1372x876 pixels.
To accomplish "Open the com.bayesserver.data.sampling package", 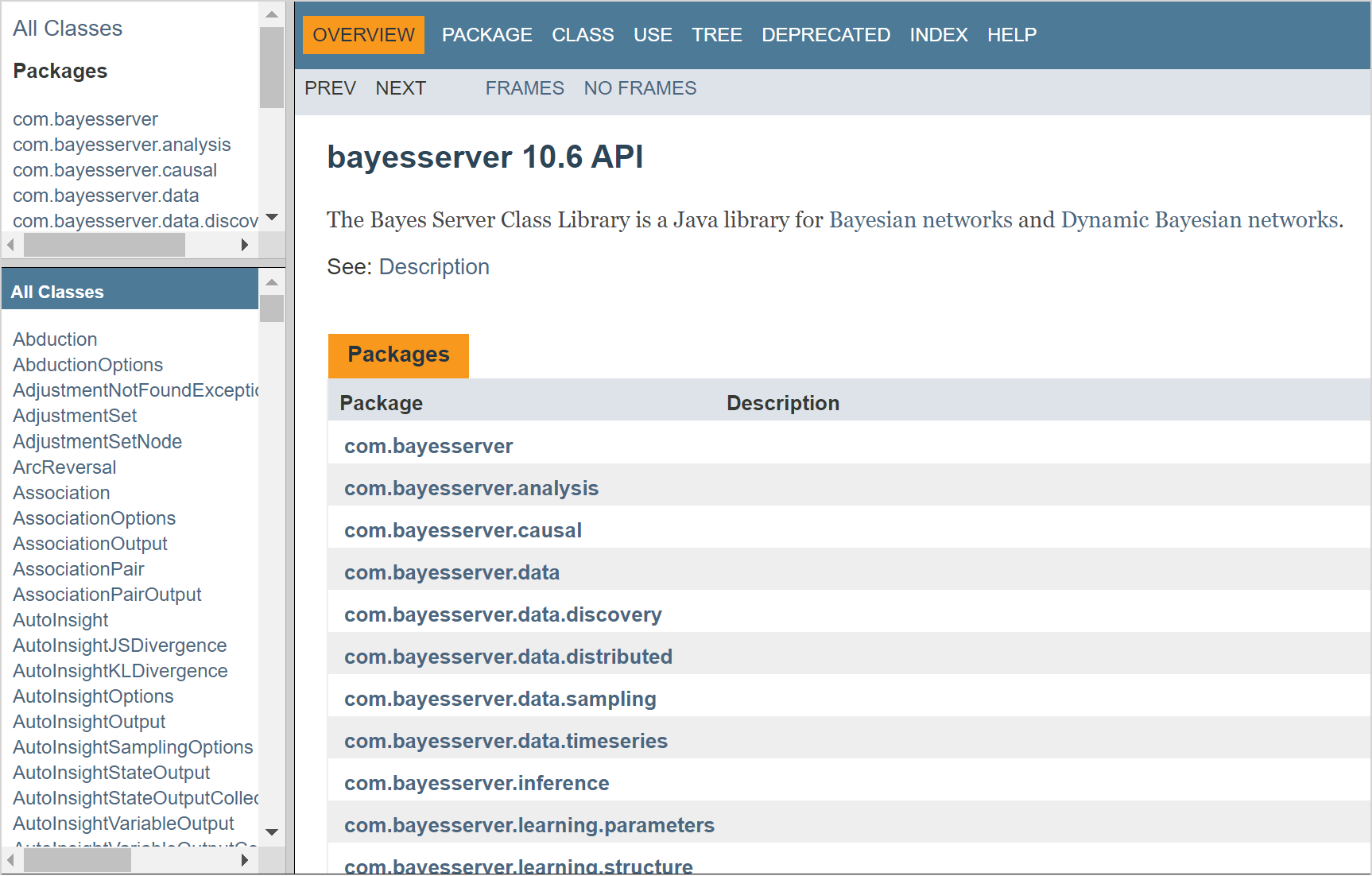I will point(500,698).
